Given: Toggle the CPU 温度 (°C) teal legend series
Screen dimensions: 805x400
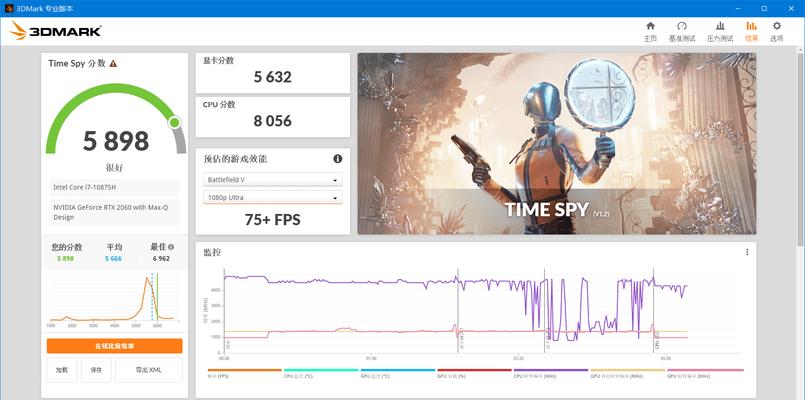Looking at the screenshot, I should coord(321,373).
